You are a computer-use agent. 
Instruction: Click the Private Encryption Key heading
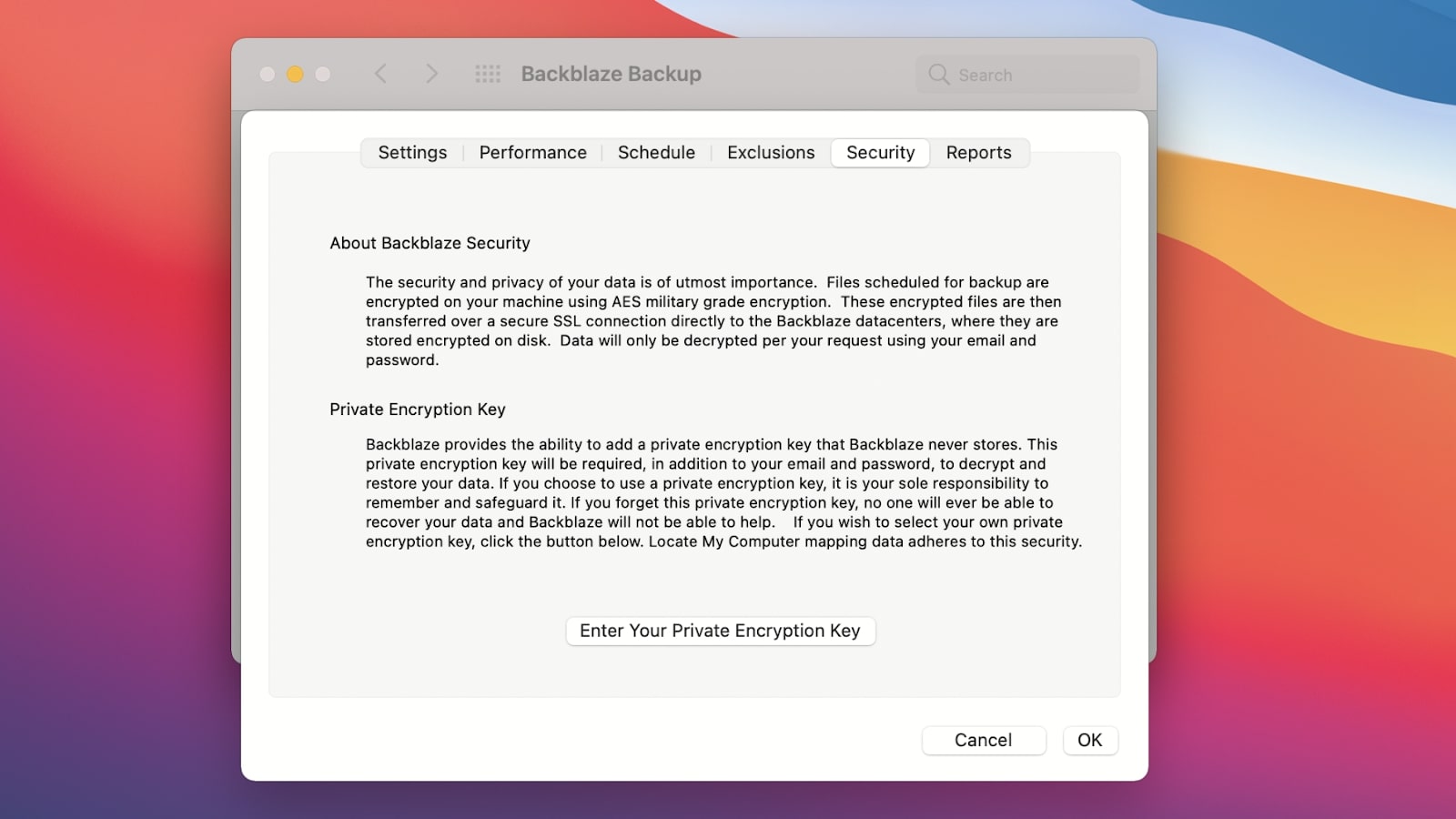pos(417,409)
